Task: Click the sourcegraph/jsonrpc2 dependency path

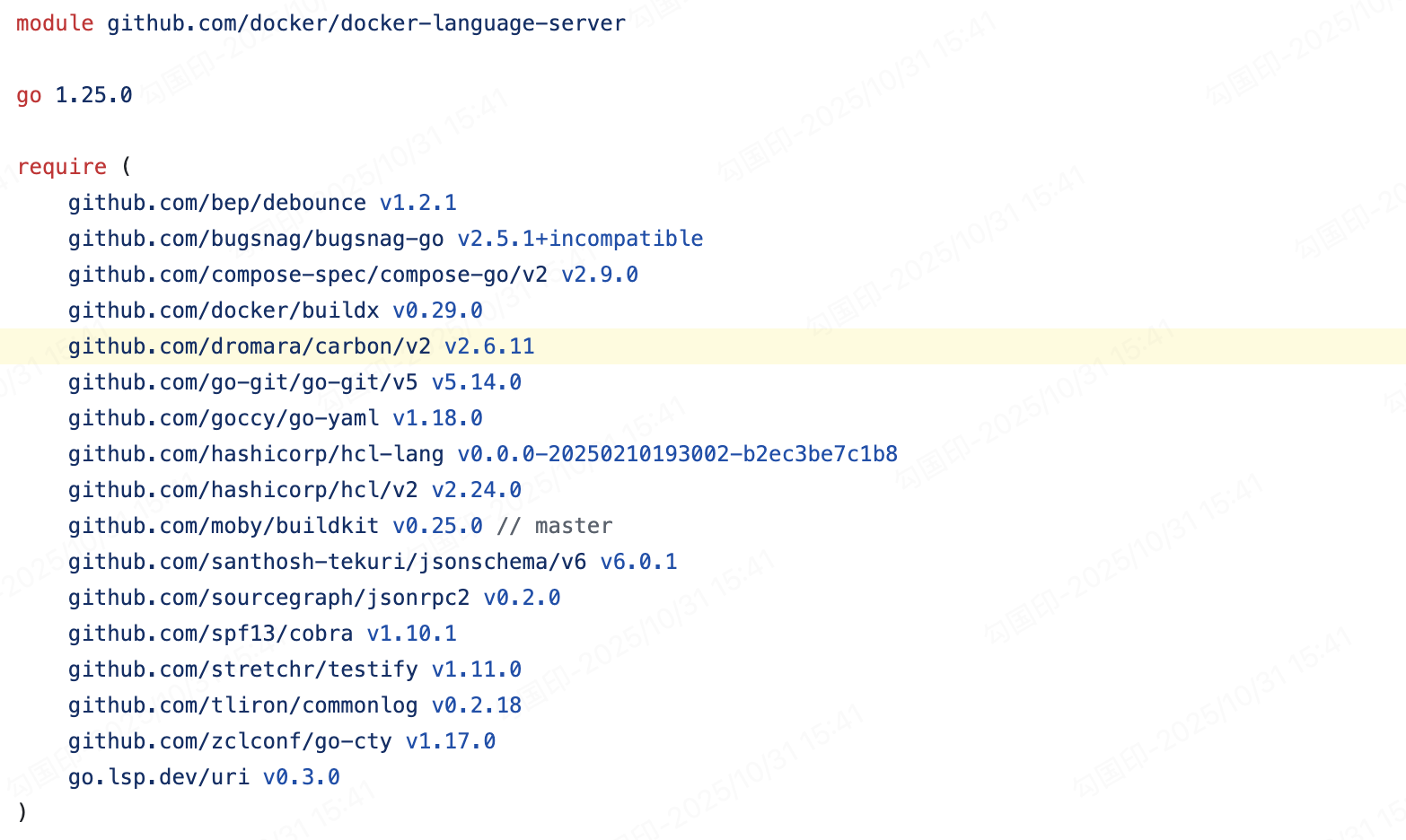Action: tap(268, 598)
